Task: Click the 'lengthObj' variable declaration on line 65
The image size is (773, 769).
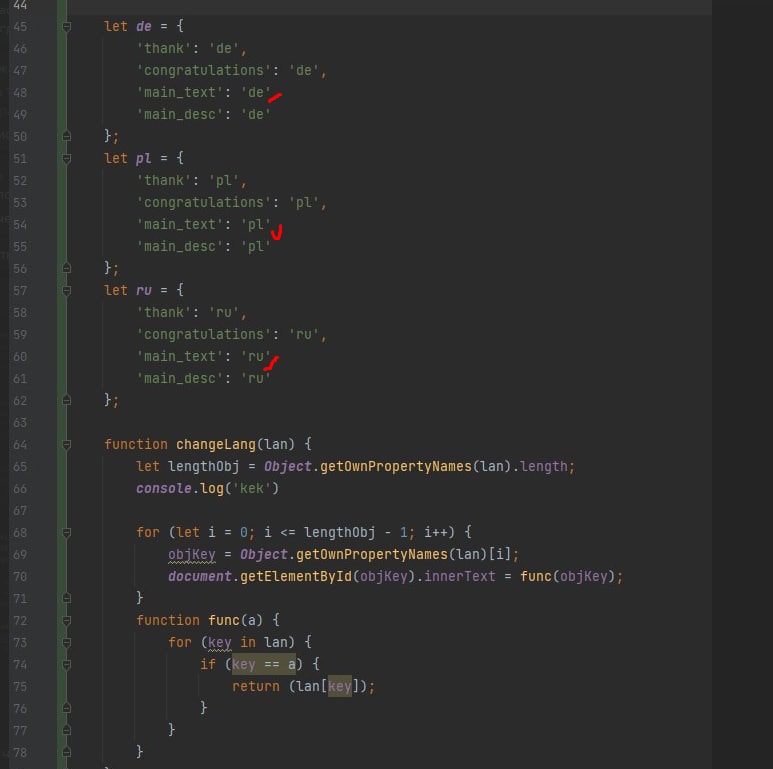Action: pyautogui.click(x=204, y=466)
